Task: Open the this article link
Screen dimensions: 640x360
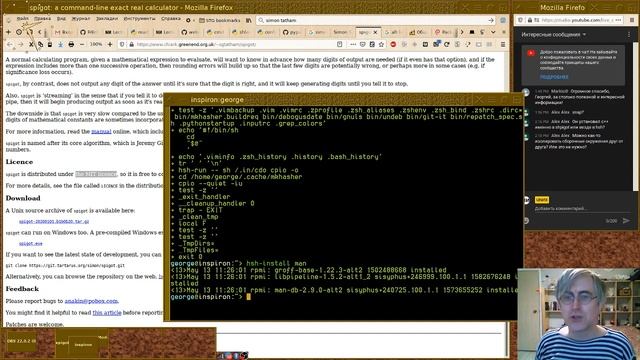Action: [107, 313]
